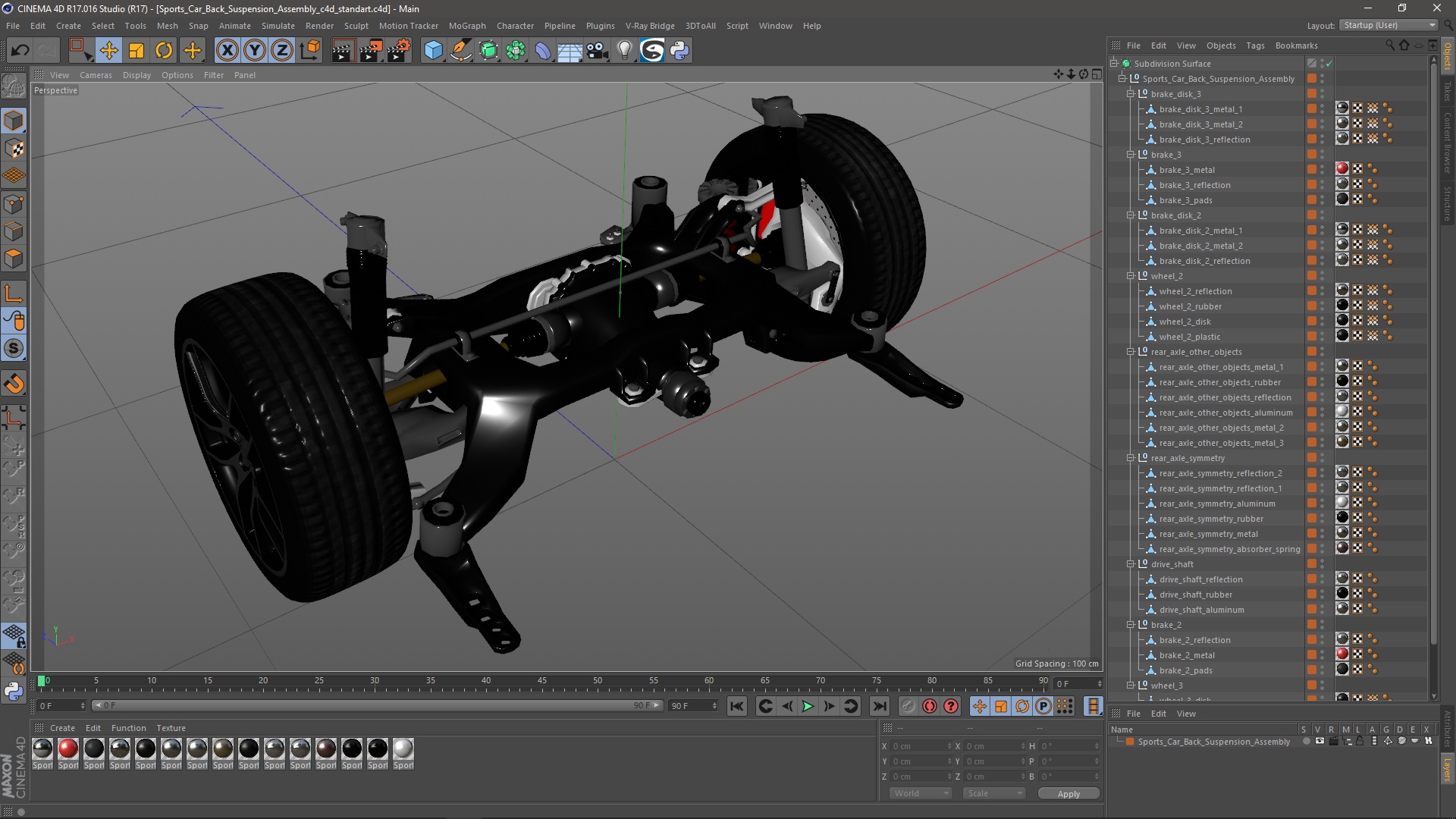Select the red material swatch
1456x819 pixels.
point(68,749)
